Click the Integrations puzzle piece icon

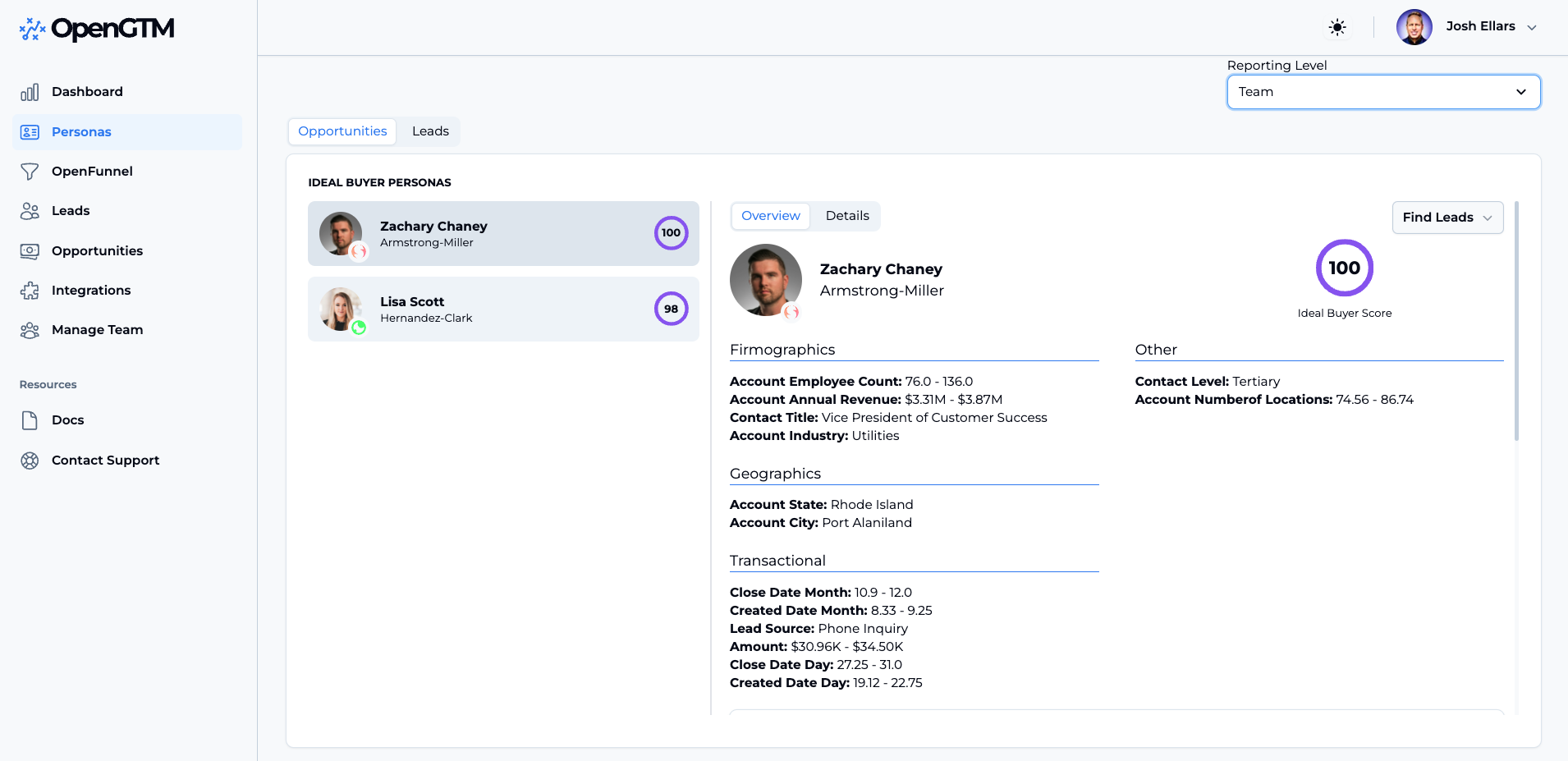click(30, 291)
